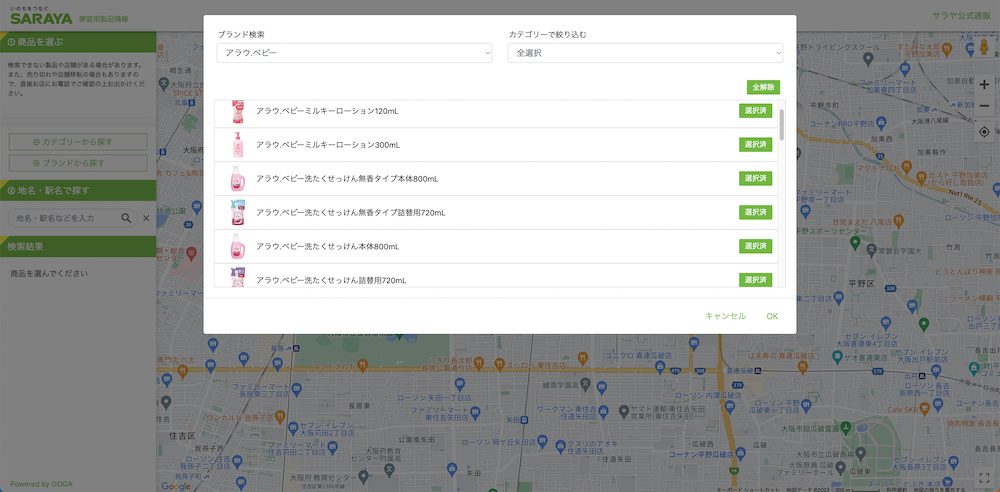The width and height of the screenshot is (1000, 492).
Task: Select text アラウ.ベビー洗たくせっけん無香タイプ本体800mL
Action: [x=347, y=179]
